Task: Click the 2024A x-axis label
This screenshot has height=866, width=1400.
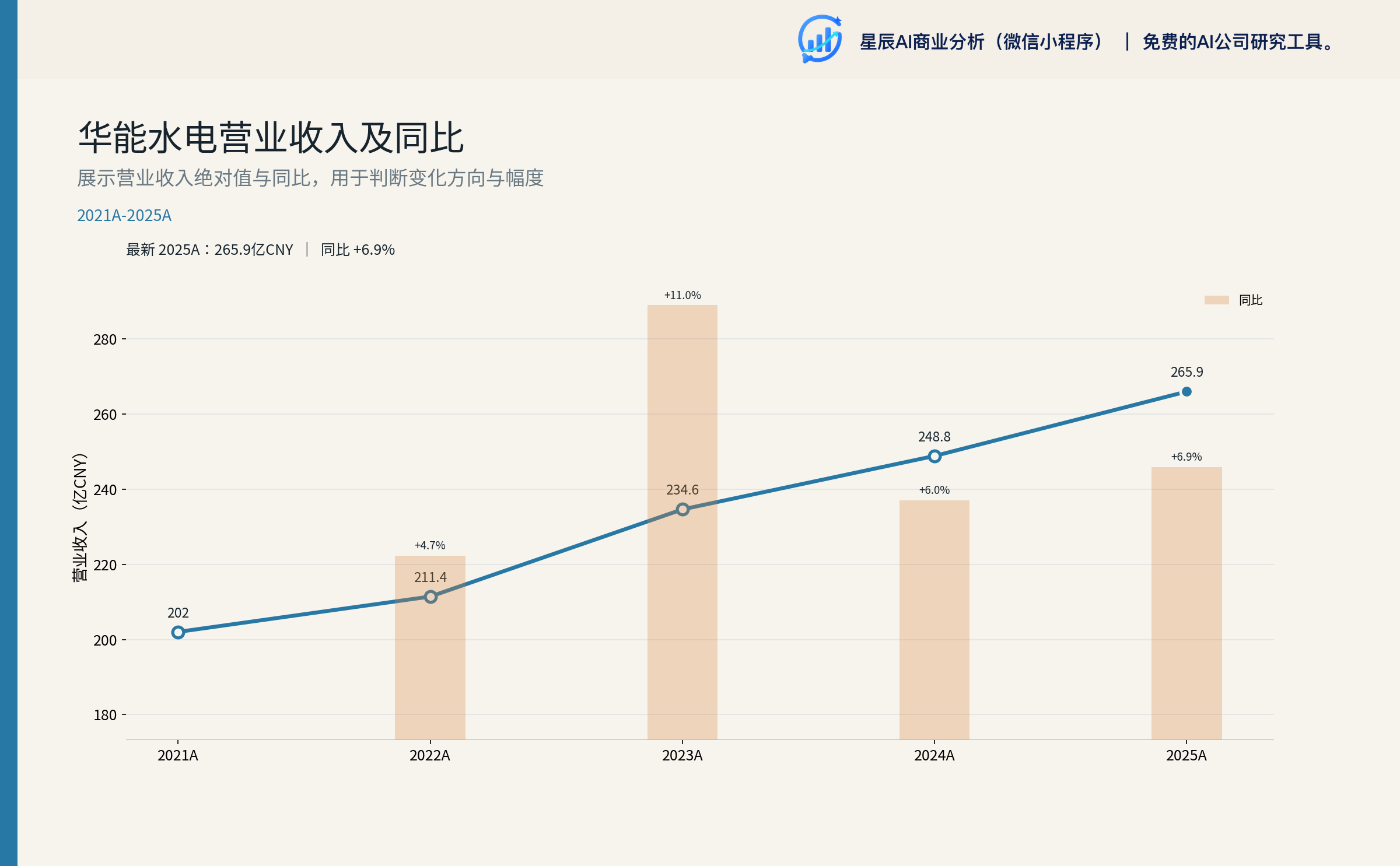Action: [x=935, y=756]
